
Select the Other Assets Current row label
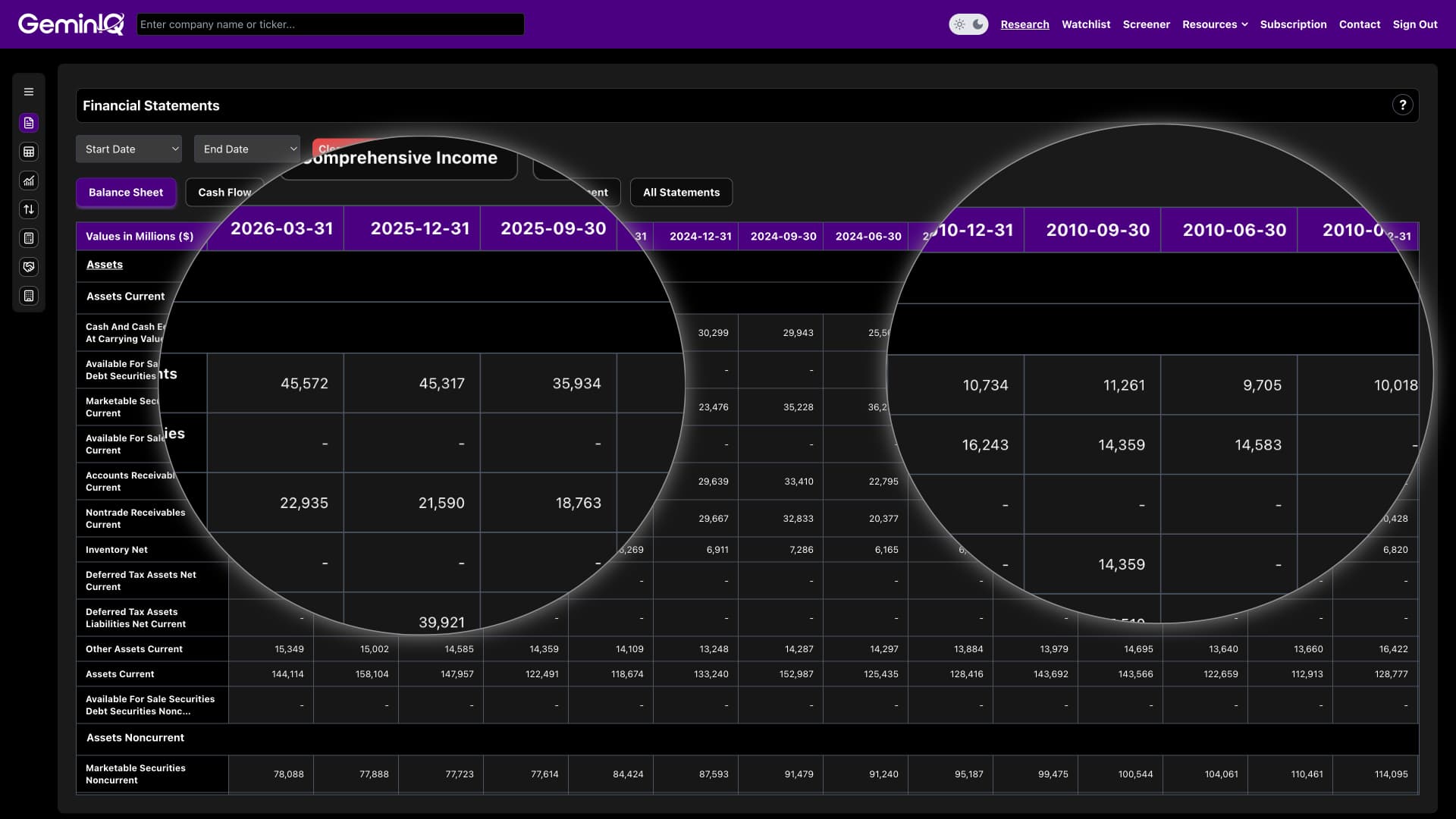click(134, 649)
